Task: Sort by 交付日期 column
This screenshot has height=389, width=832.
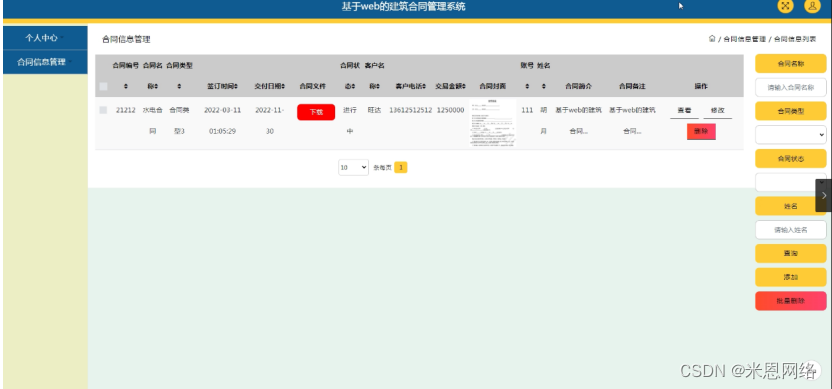Action: point(270,86)
